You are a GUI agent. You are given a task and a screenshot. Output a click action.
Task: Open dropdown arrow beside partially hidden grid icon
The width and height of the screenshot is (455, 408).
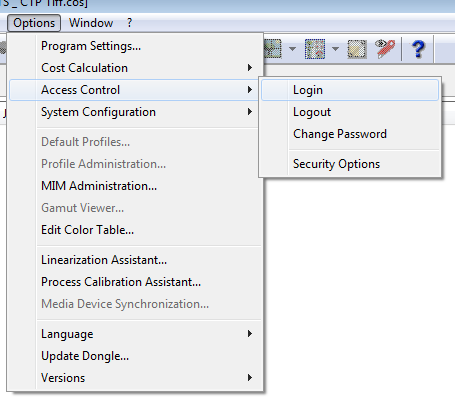(292, 49)
